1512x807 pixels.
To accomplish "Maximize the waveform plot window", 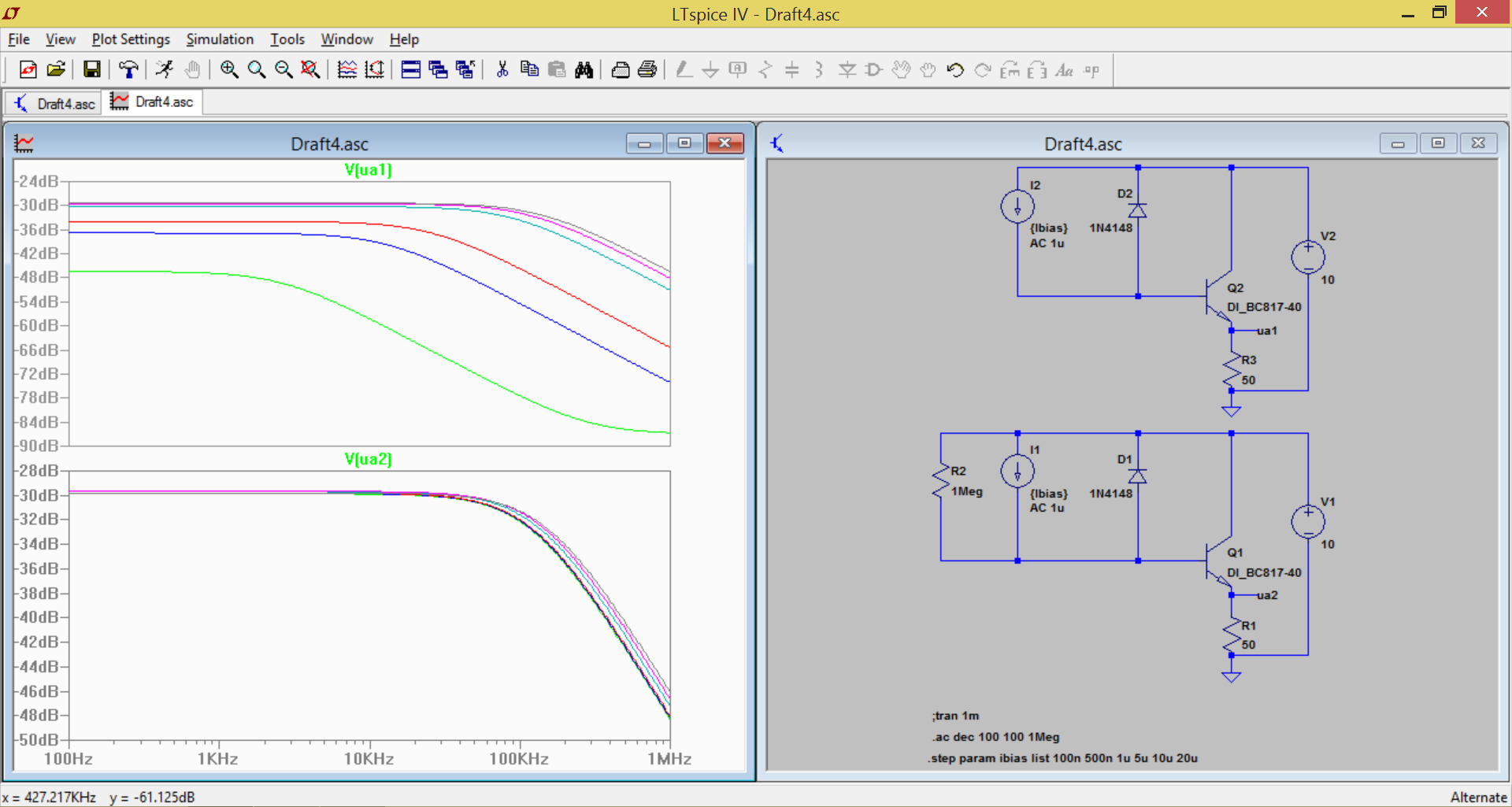I will click(x=684, y=143).
